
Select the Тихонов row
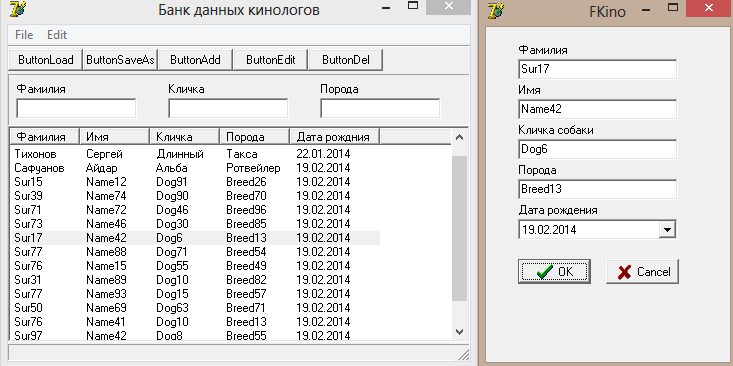coord(195,154)
